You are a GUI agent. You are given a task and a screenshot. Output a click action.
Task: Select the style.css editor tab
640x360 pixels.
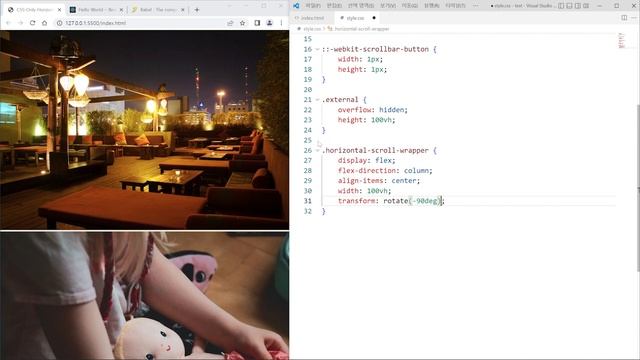pyautogui.click(x=356, y=18)
